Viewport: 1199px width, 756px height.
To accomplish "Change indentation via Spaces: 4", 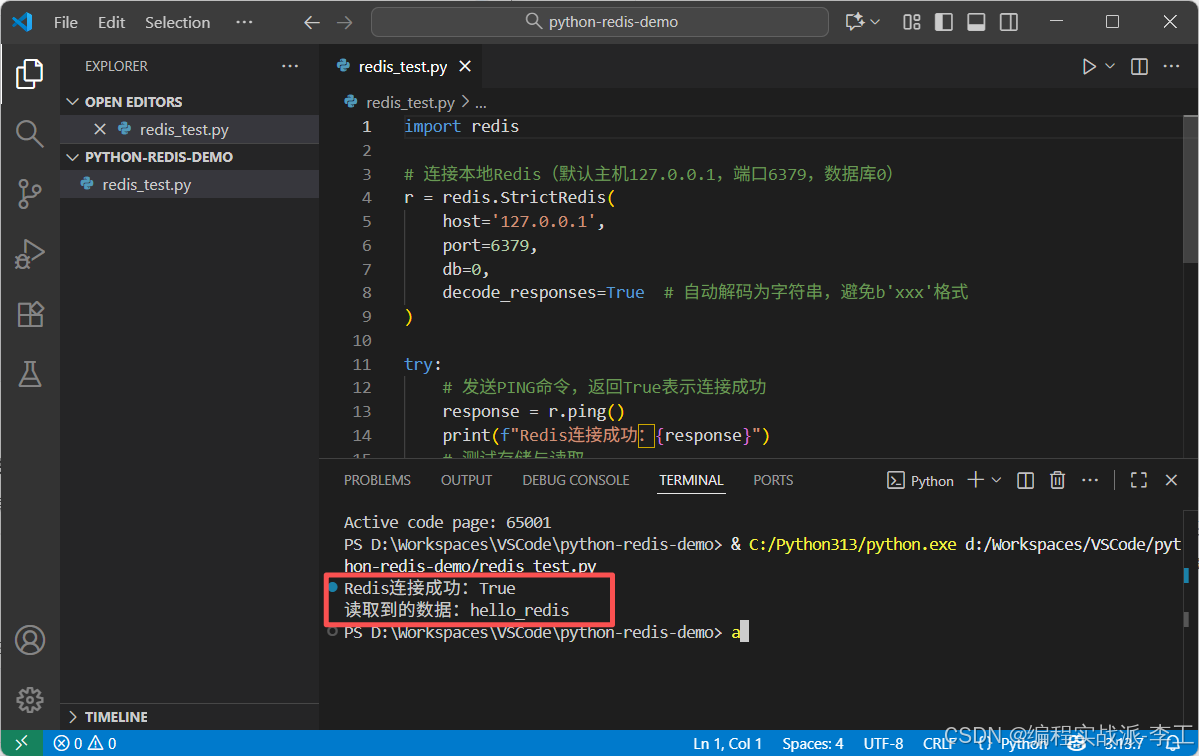I will tap(812, 743).
